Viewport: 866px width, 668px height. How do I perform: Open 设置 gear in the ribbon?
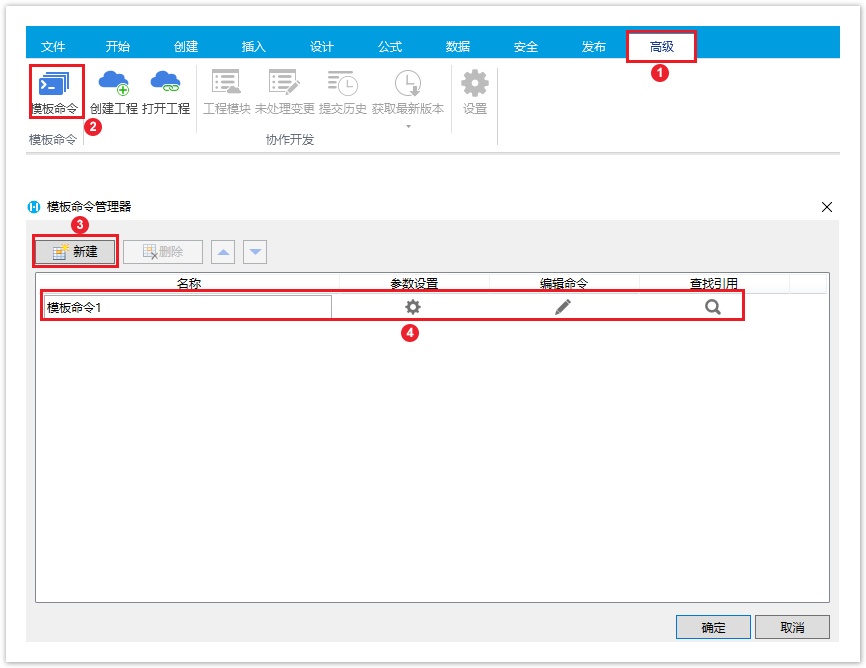pos(474,91)
